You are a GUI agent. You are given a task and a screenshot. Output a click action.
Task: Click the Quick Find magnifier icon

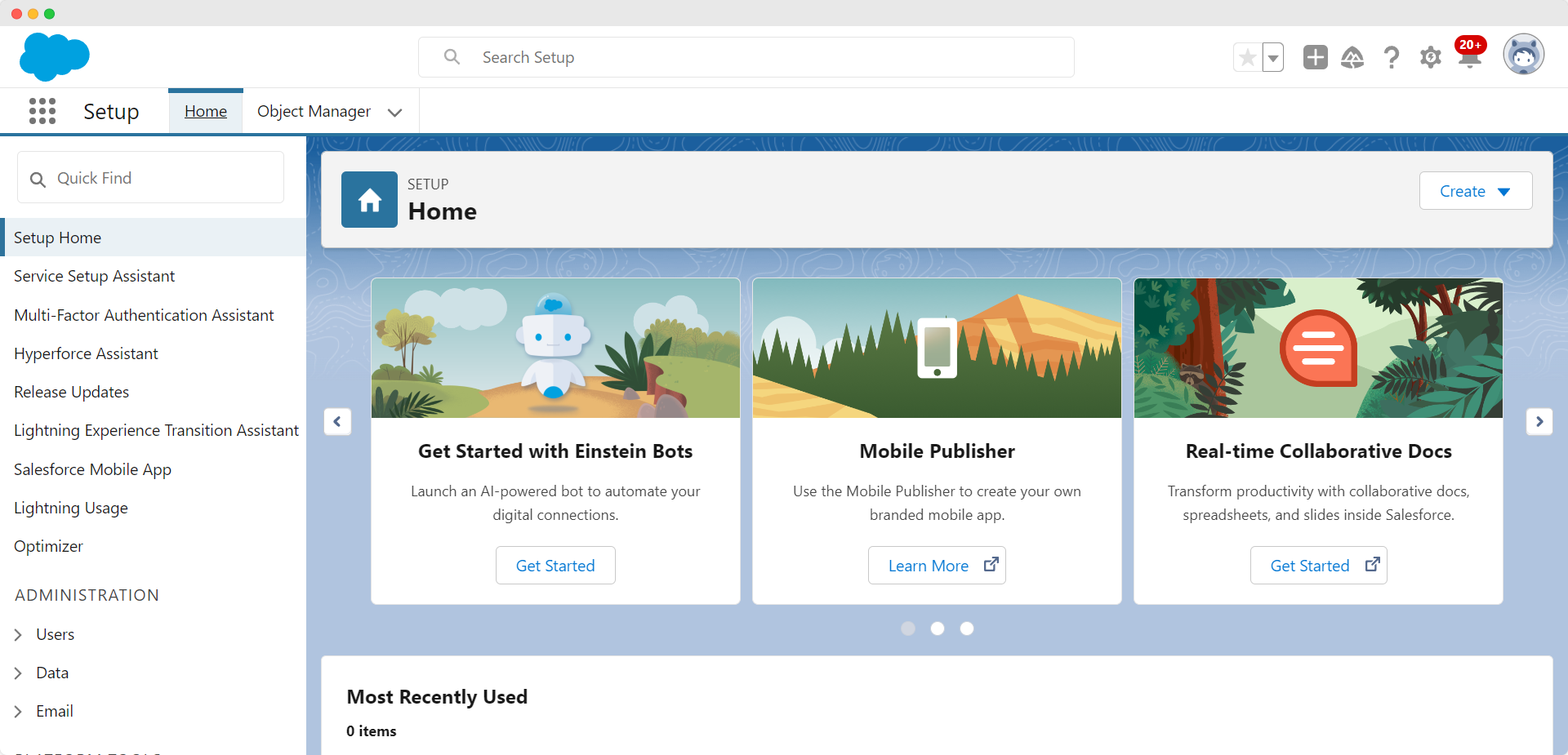point(38,179)
